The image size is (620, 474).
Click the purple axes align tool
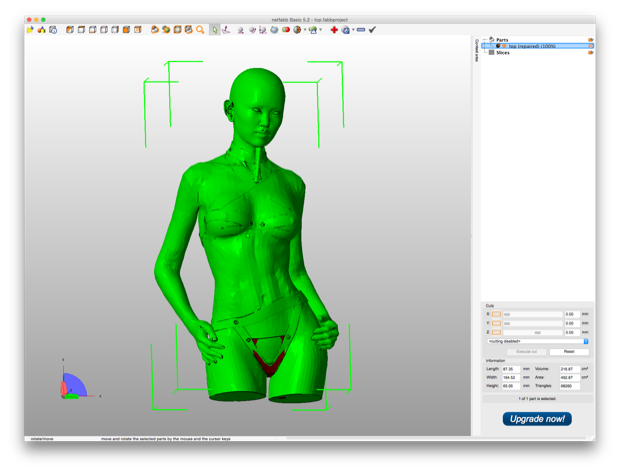point(226,30)
